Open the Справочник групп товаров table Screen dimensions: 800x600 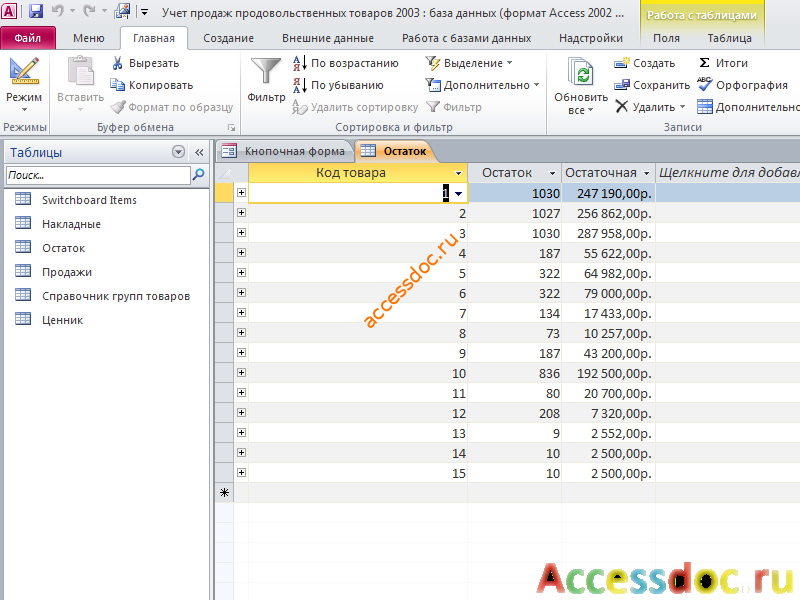click(x=116, y=296)
